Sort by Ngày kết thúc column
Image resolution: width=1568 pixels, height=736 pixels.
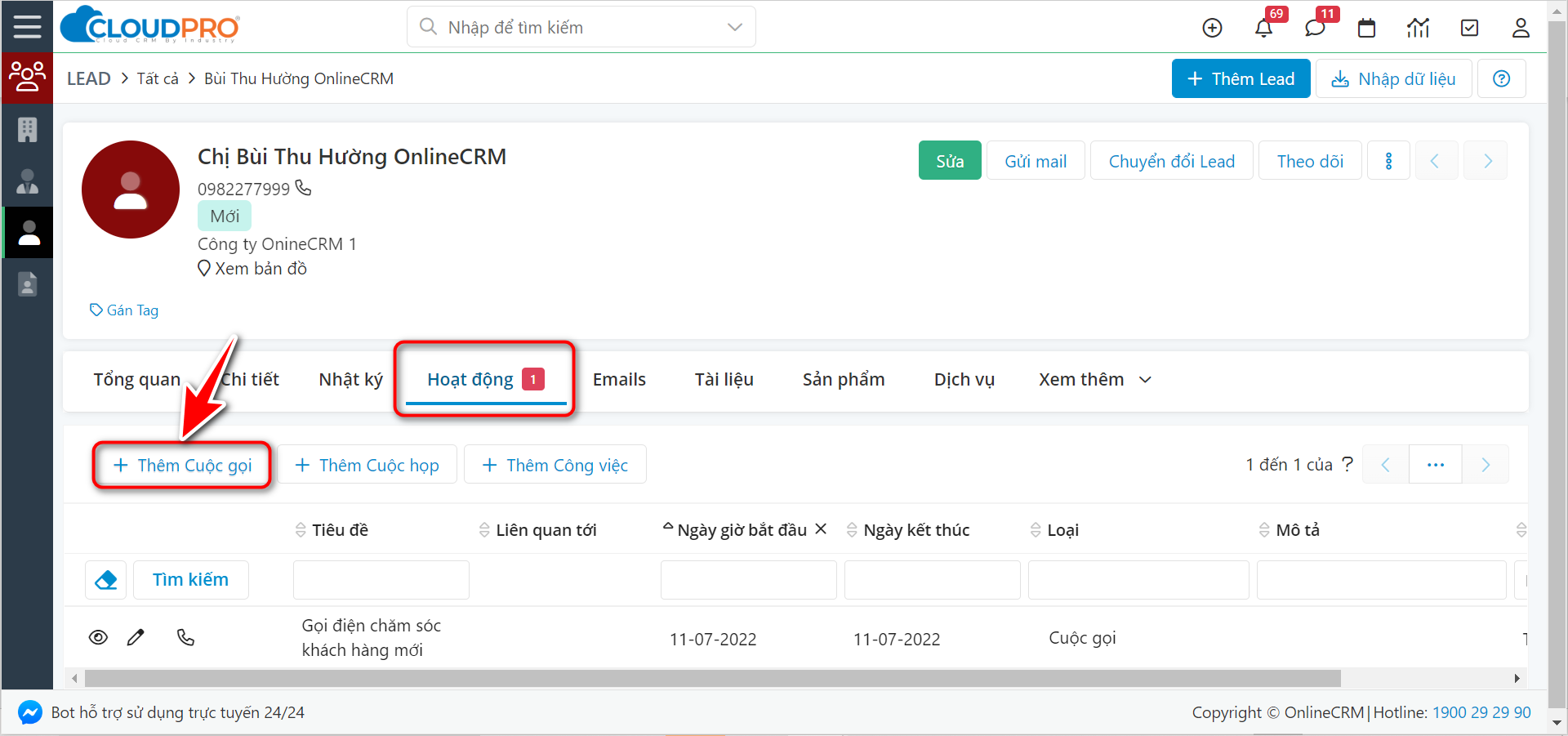click(907, 530)
